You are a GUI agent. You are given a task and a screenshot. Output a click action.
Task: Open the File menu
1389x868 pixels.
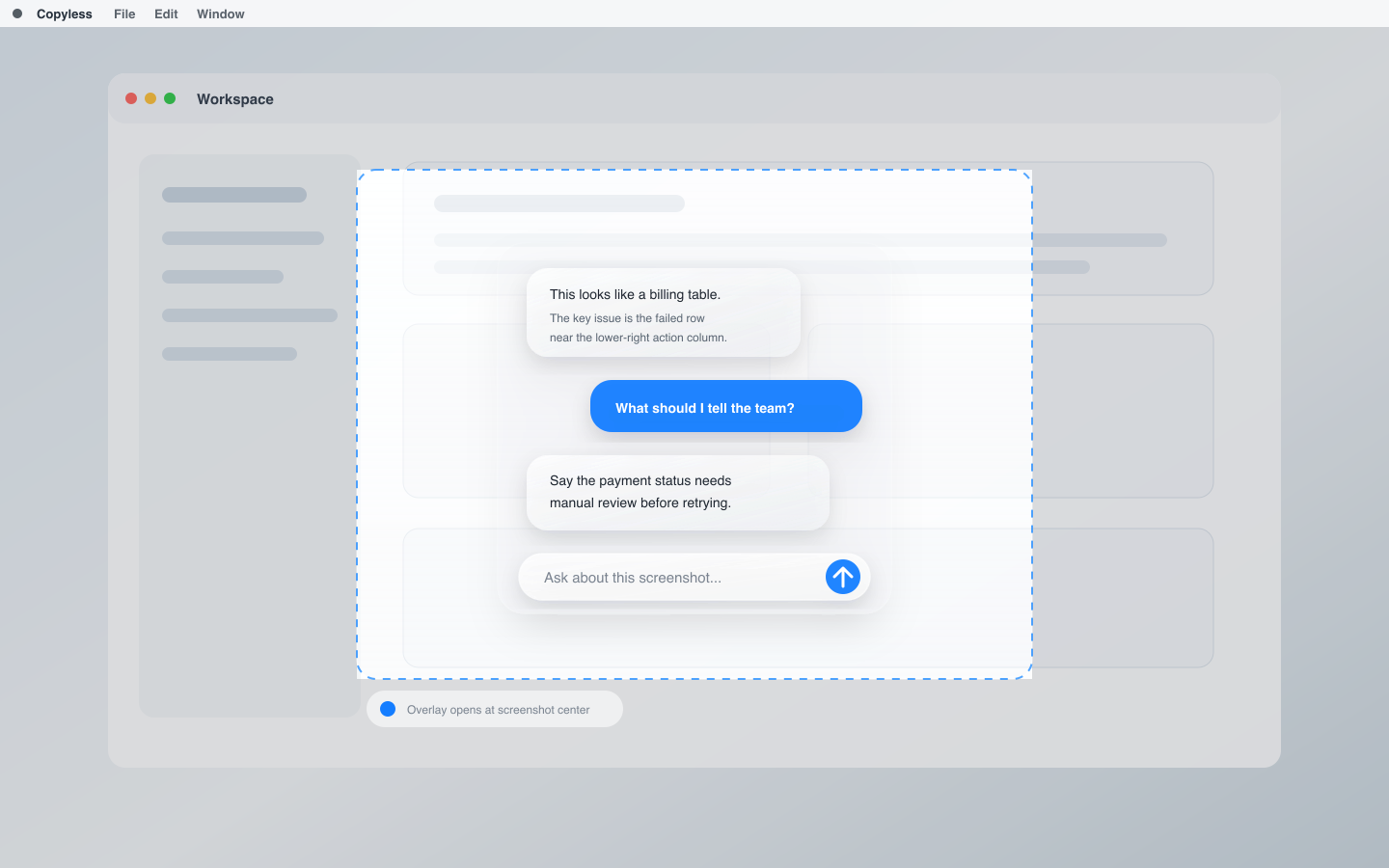click(x=124, y=14)
